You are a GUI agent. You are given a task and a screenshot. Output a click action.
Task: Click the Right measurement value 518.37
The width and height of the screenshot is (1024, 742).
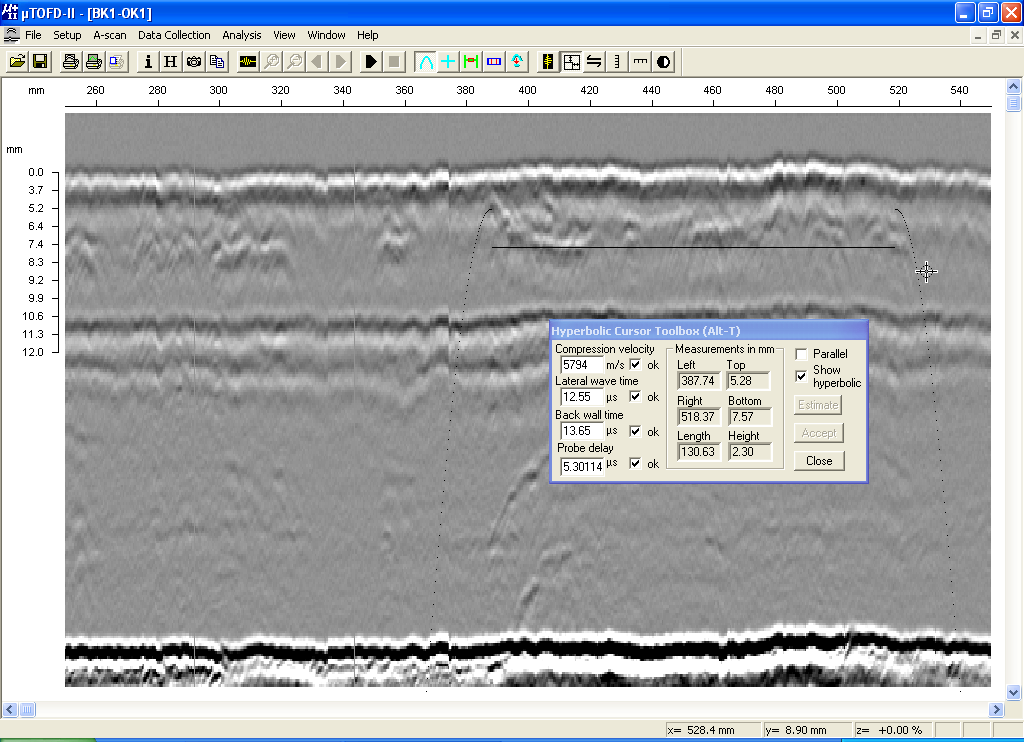pyautogui.click(x=699, y=417)
